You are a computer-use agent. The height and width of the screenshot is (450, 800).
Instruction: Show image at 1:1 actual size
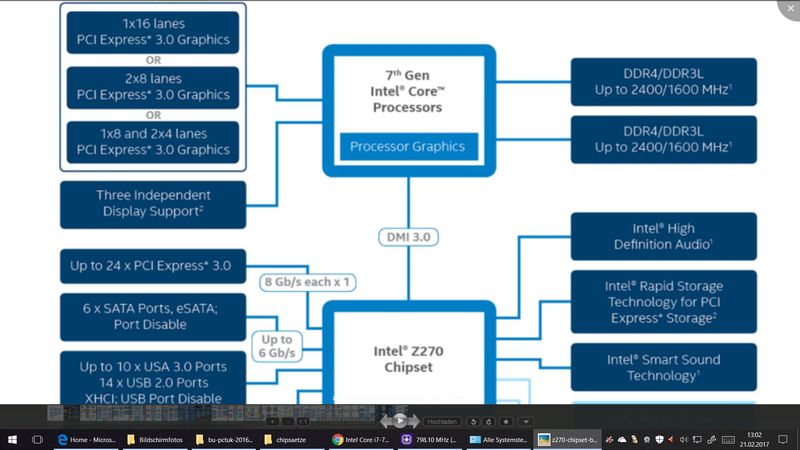tap(303, 421)
